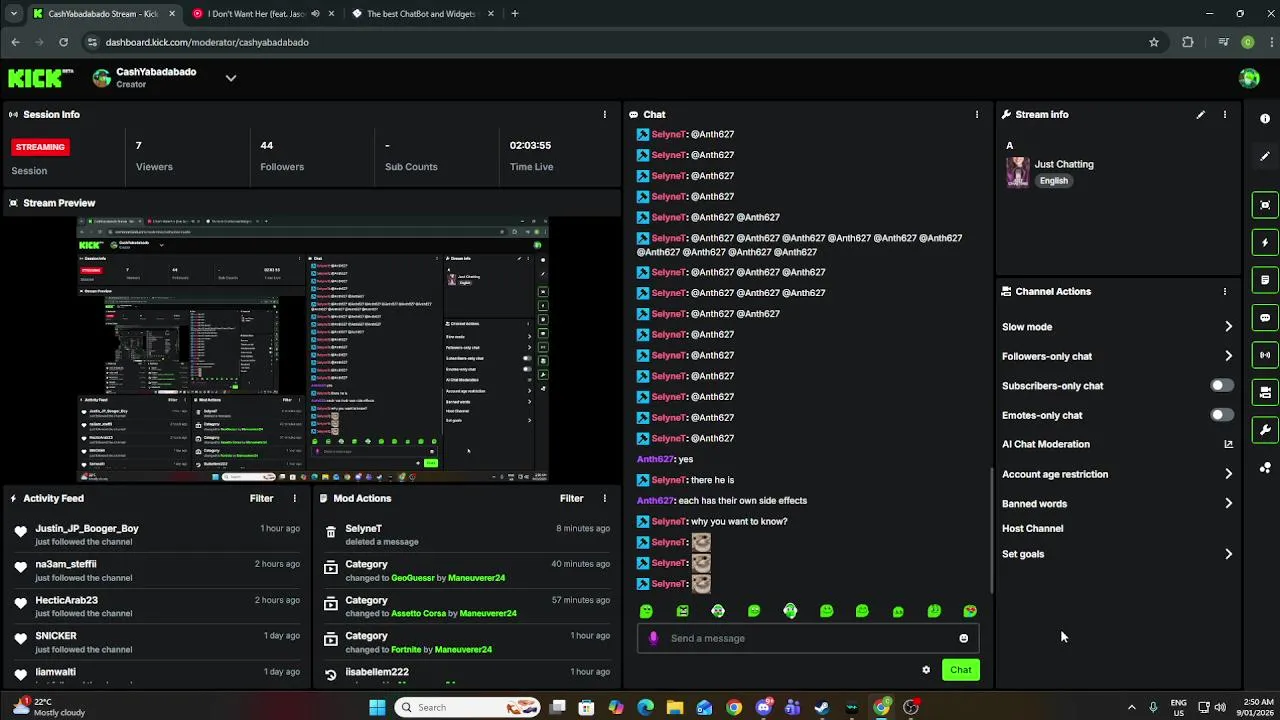Click the Kick logo
The image size is (1280, 720).
coord(40,77)
